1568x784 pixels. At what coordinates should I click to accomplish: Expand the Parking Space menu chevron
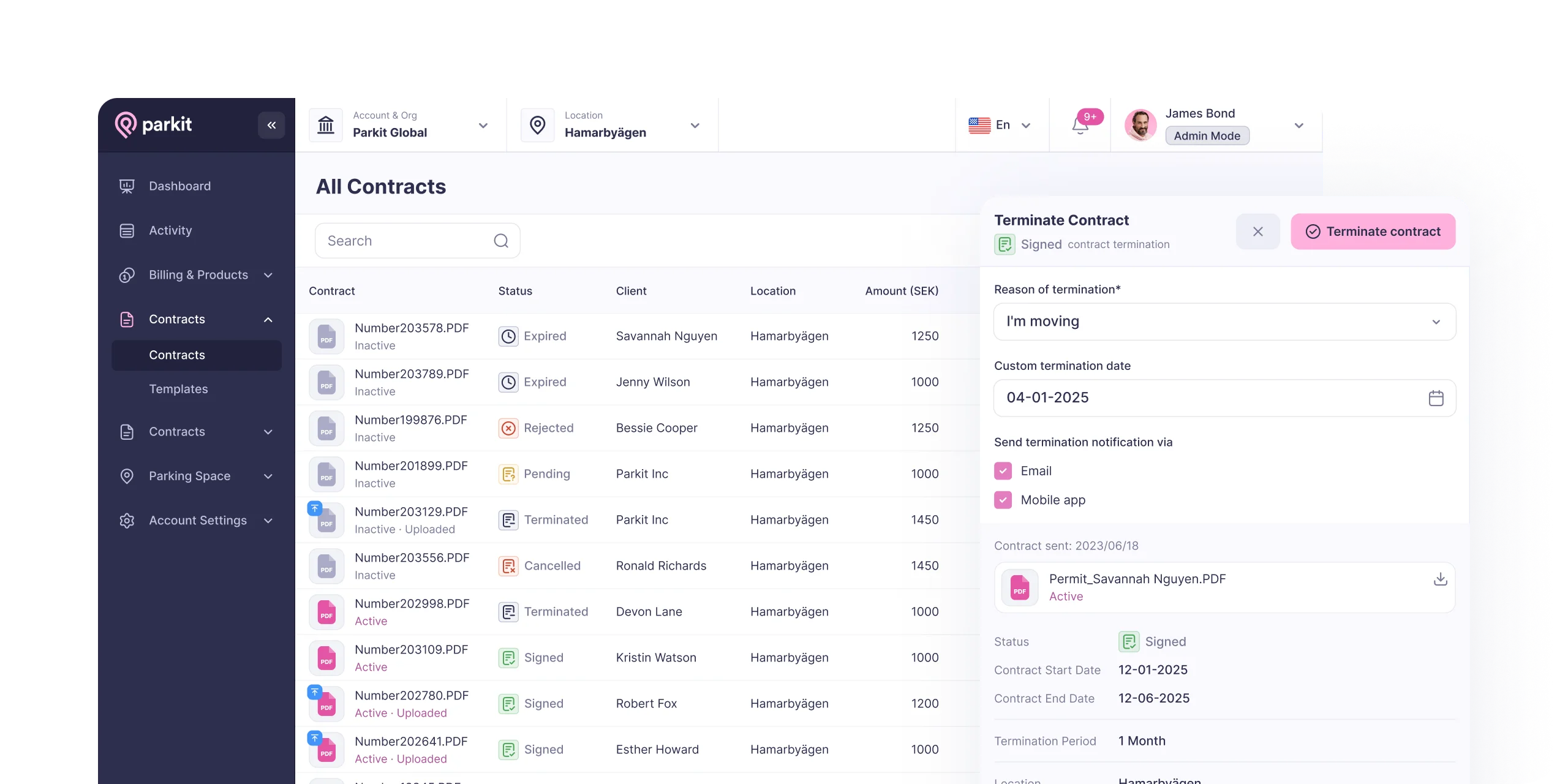click(268, 476)
